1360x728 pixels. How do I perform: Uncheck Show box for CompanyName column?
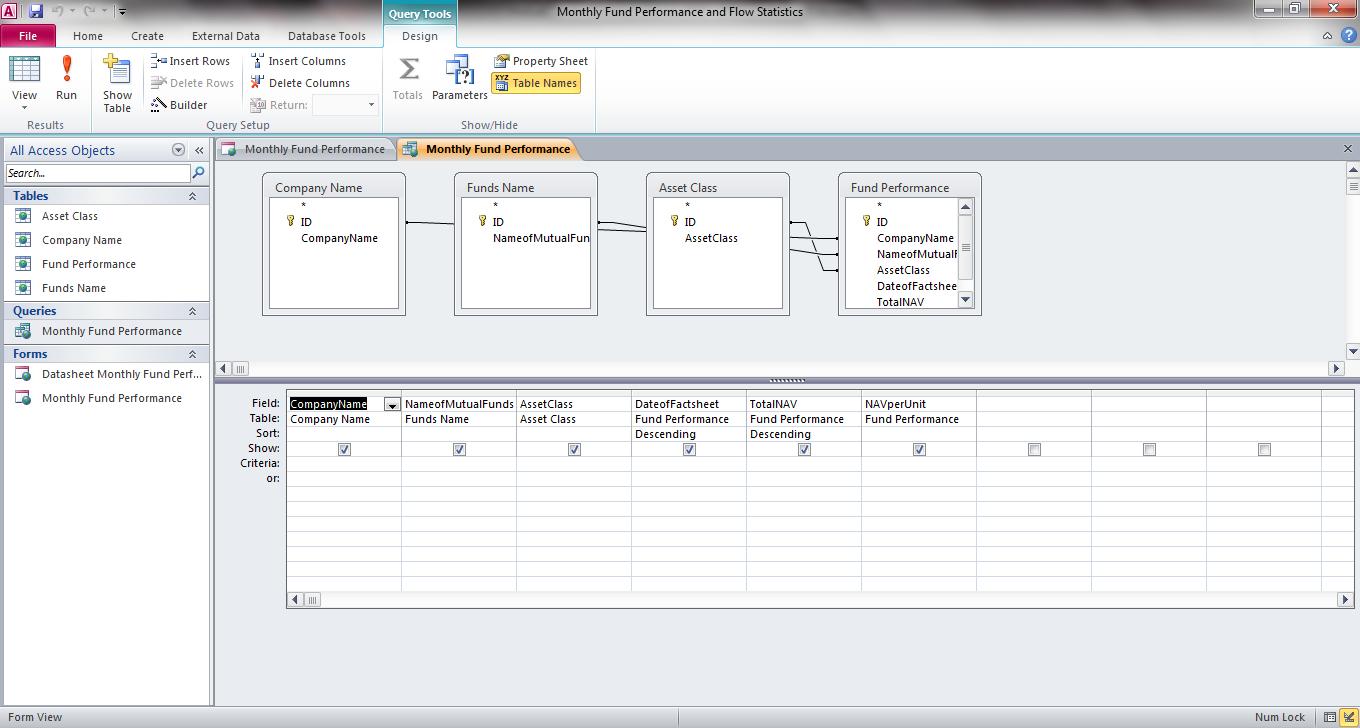click(x=344, y=449)
